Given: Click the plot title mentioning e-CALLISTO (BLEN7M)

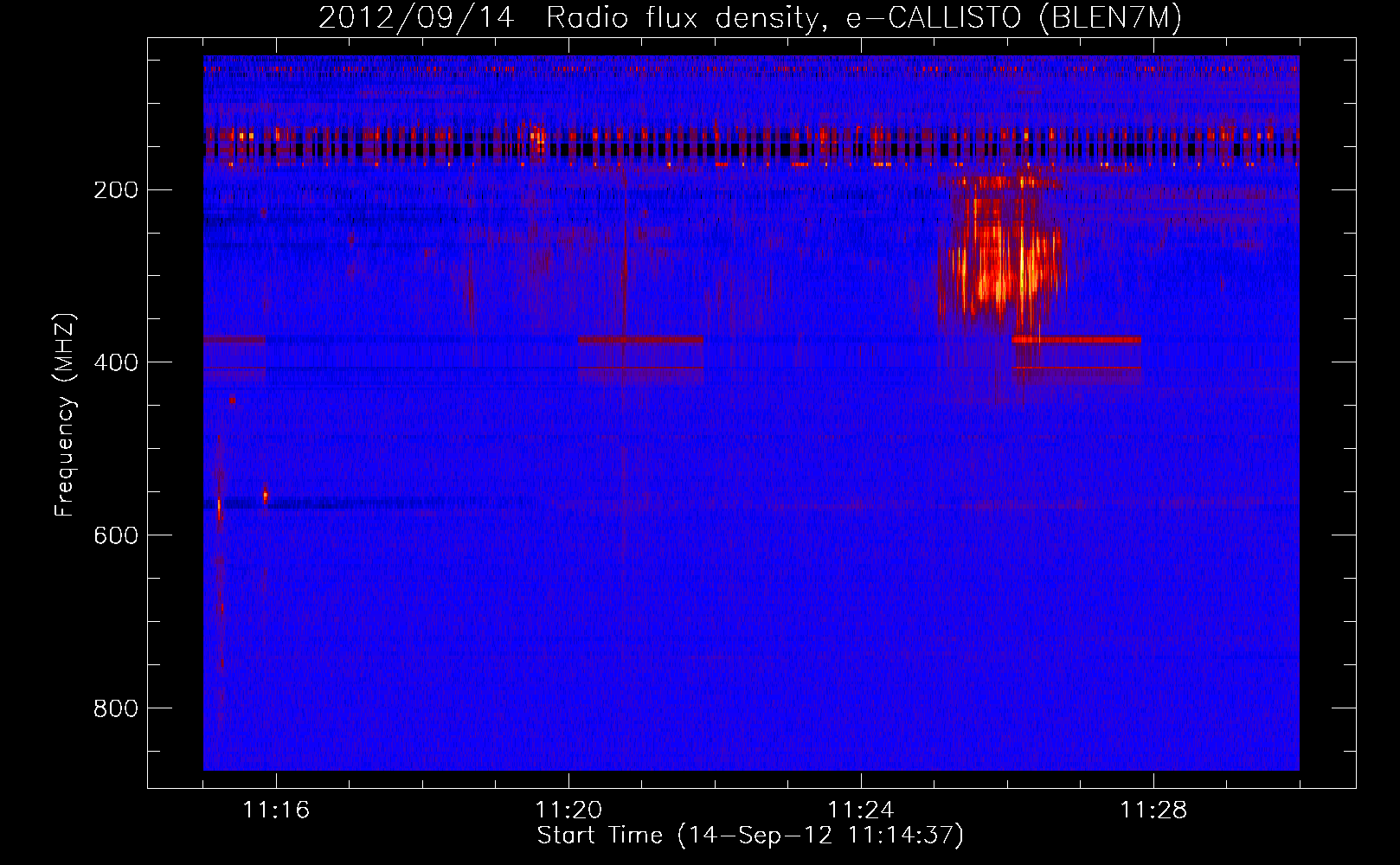Looking at the screenshot, I should 750,17.
